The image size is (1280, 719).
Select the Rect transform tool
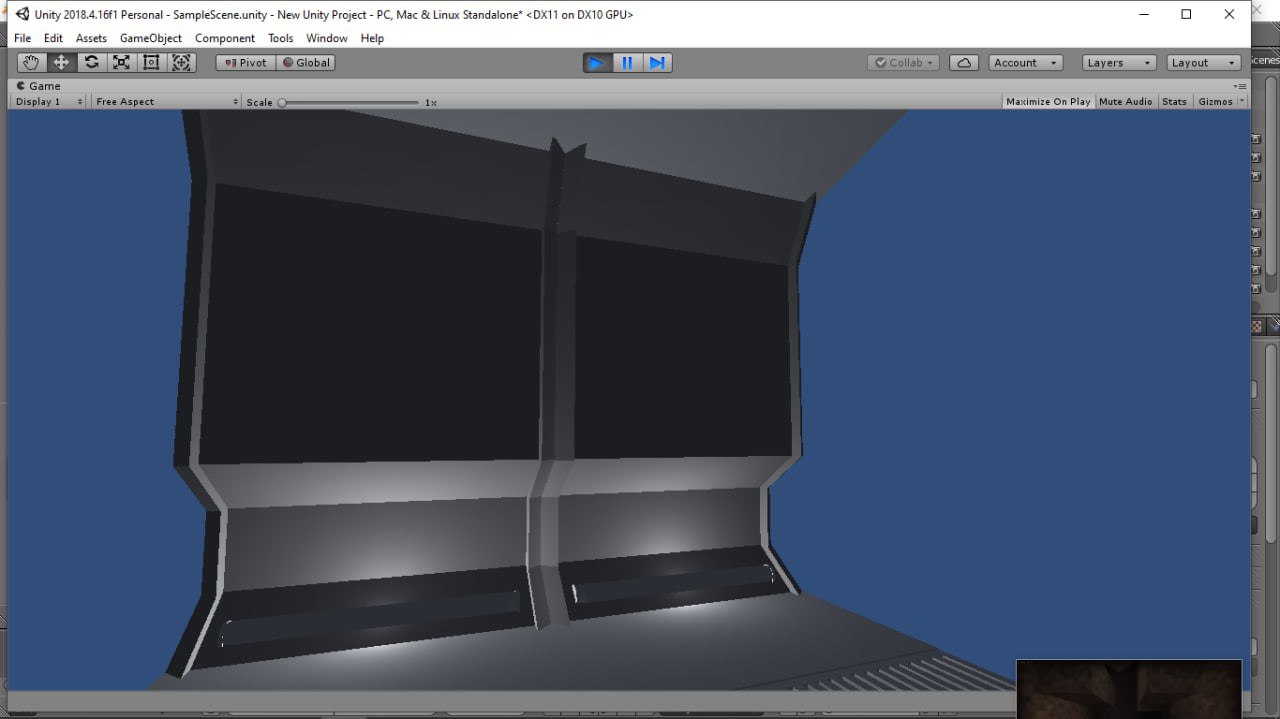coord(151,62)
